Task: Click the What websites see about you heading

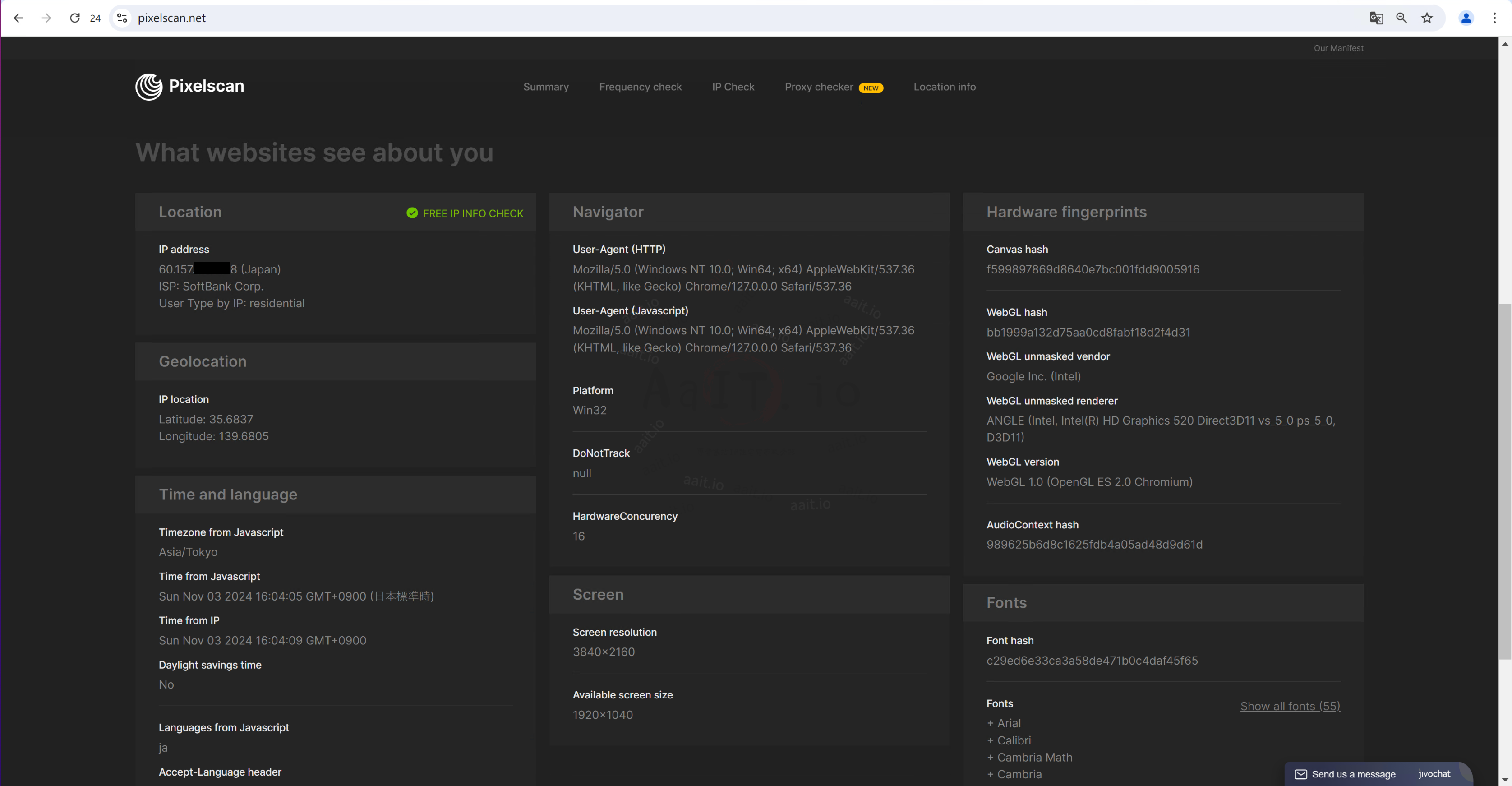Action: (x=314, y=153)
